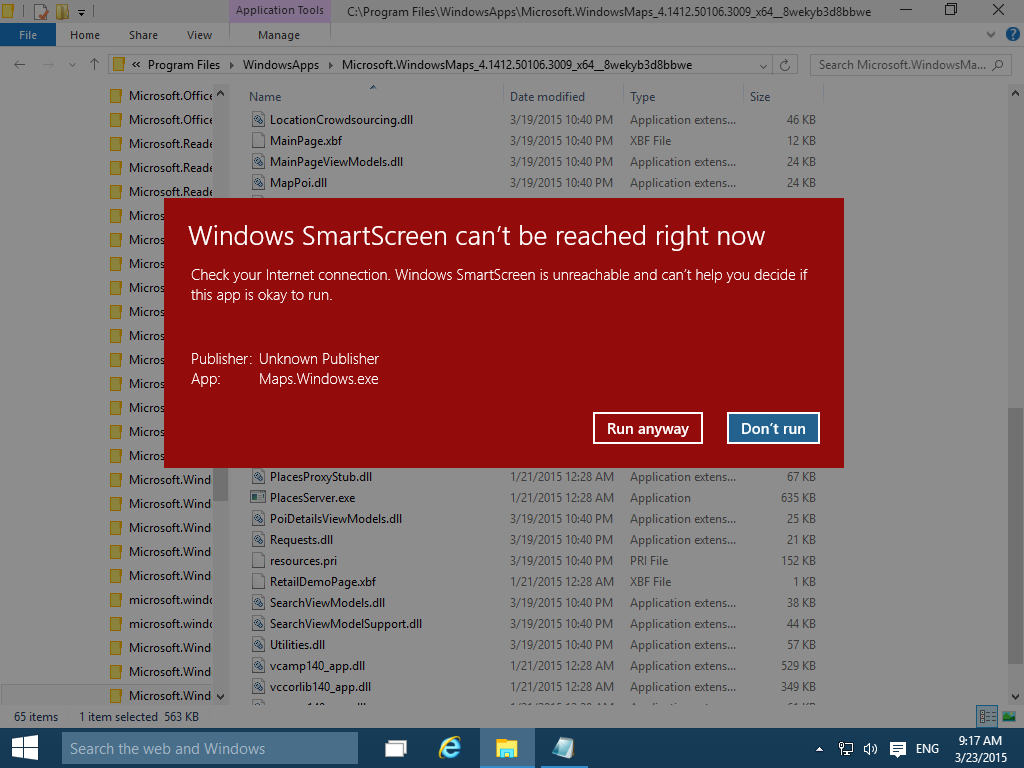Launch Internet Explorer from the taskbar
Viewport: 1024px width, 768px height.
pos(450,748)
